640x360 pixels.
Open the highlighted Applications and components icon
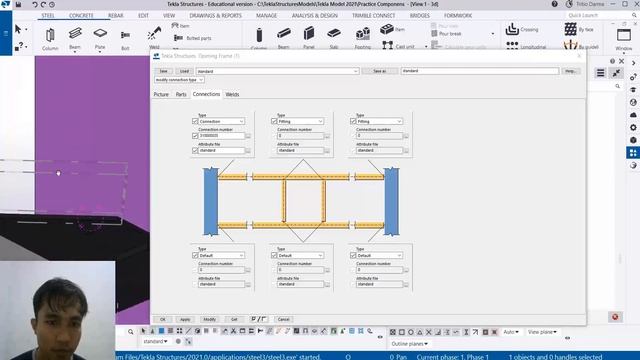coord(633,153)
